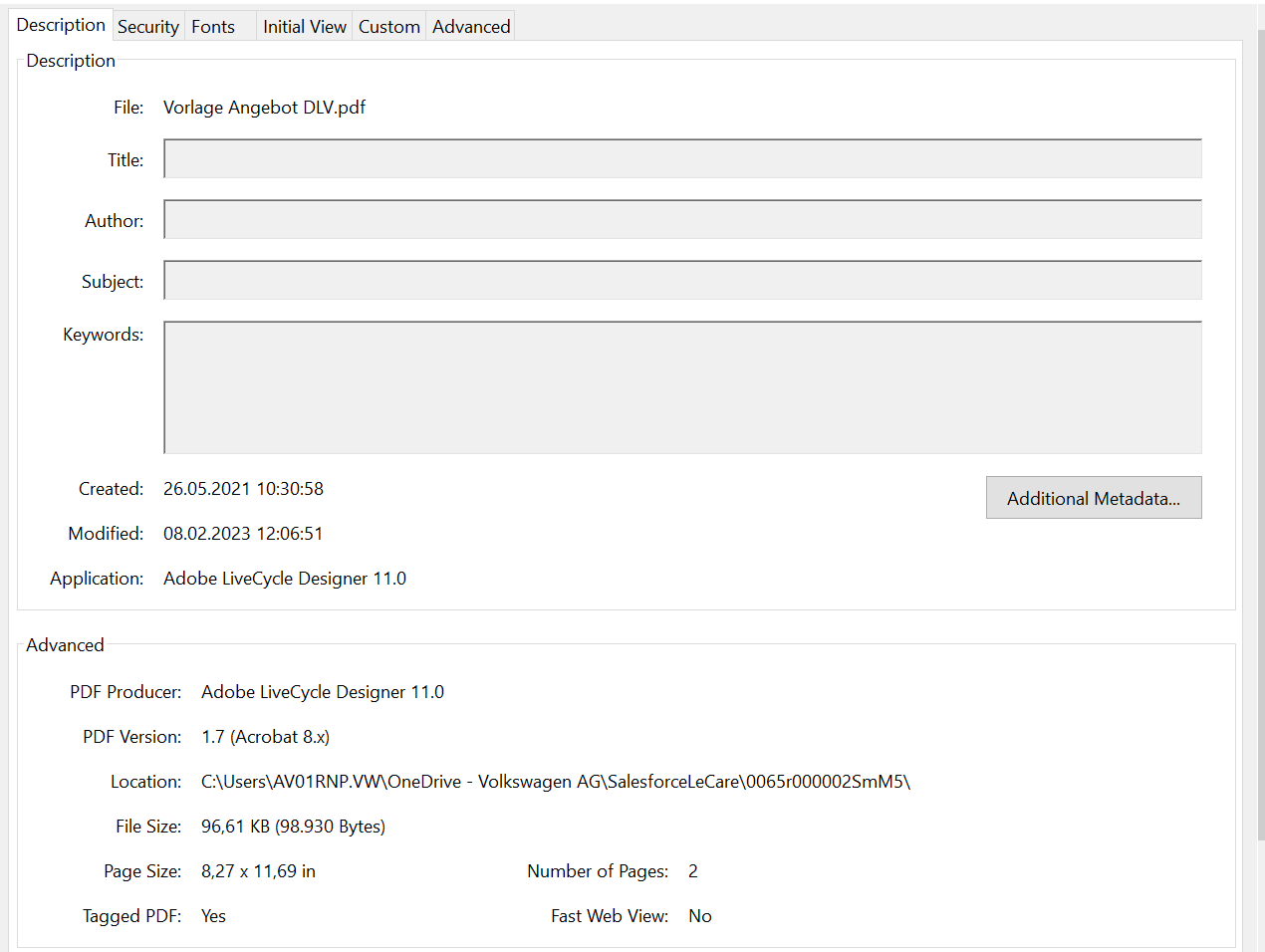Open the Security tab

147,27
